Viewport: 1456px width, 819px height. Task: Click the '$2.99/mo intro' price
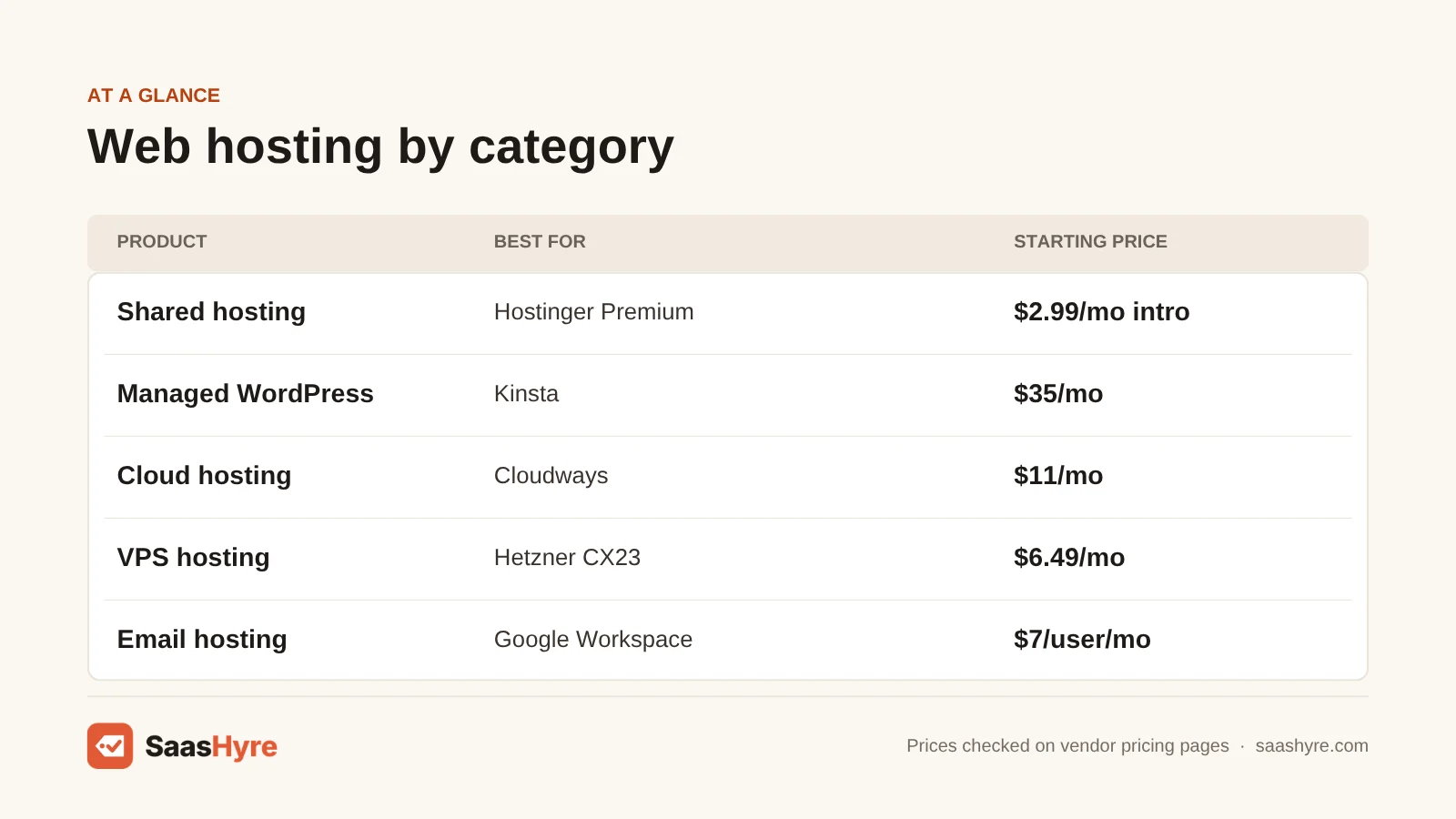pyautogui.click(x=1101, y=311)
